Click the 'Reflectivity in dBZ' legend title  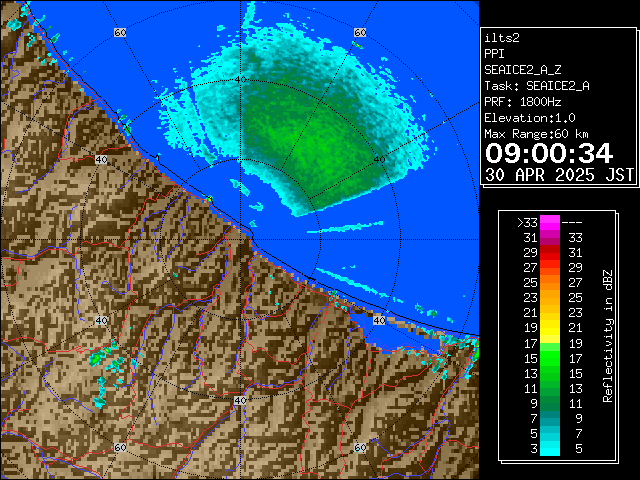point(608,336)
